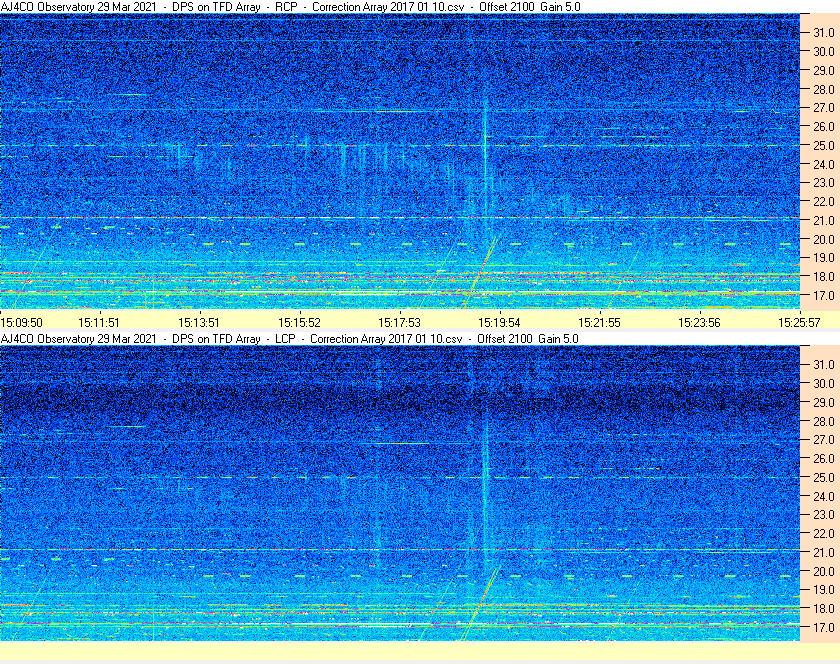The width and height of the screenshot is (840, 664).
Task: Click the 30.0 frequency label on the RCP axis
Action: [824, 51]
